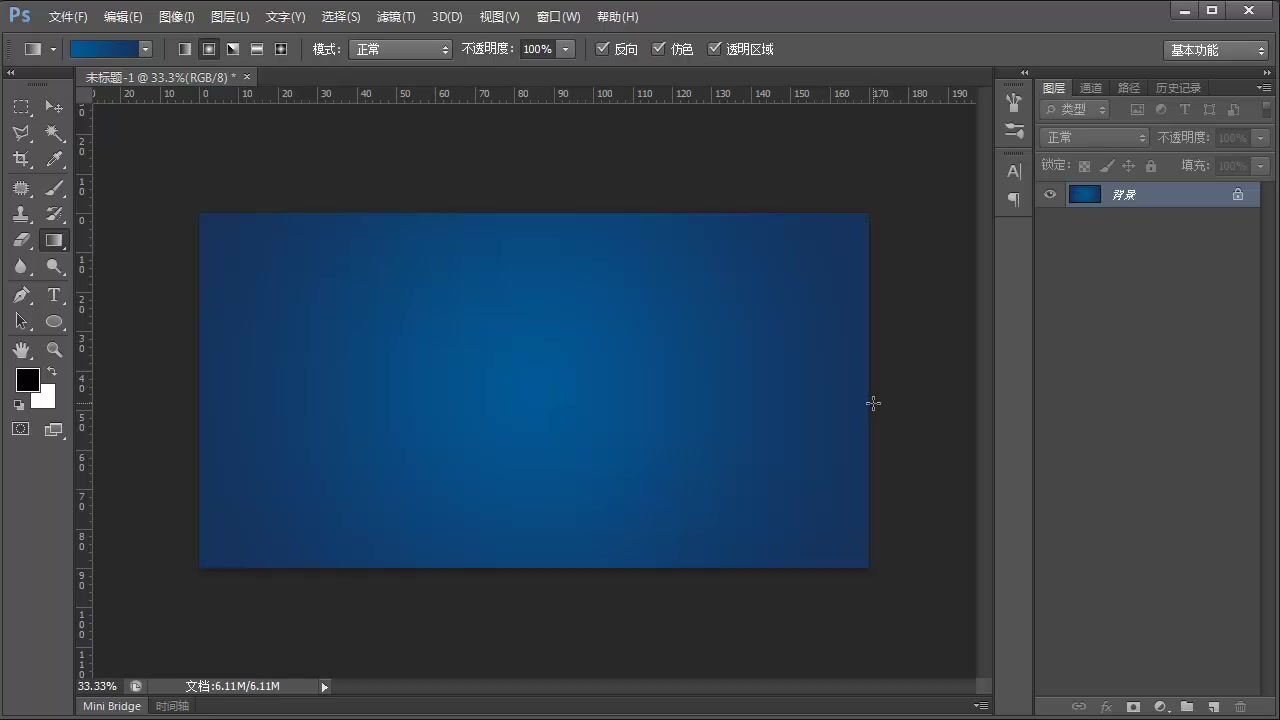Select the Eyedropper tool
This screenshot has height=720, width=1280.
(x=54, y=159)
